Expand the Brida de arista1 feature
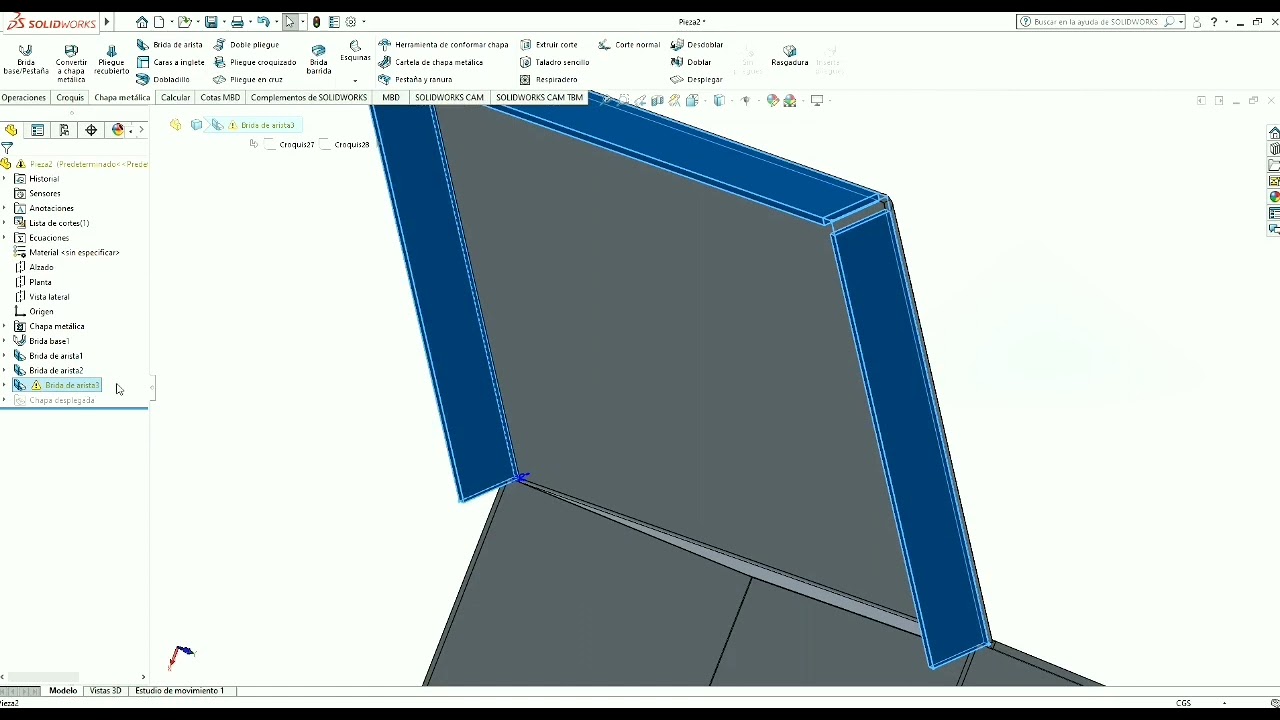 tap(5, 356)
